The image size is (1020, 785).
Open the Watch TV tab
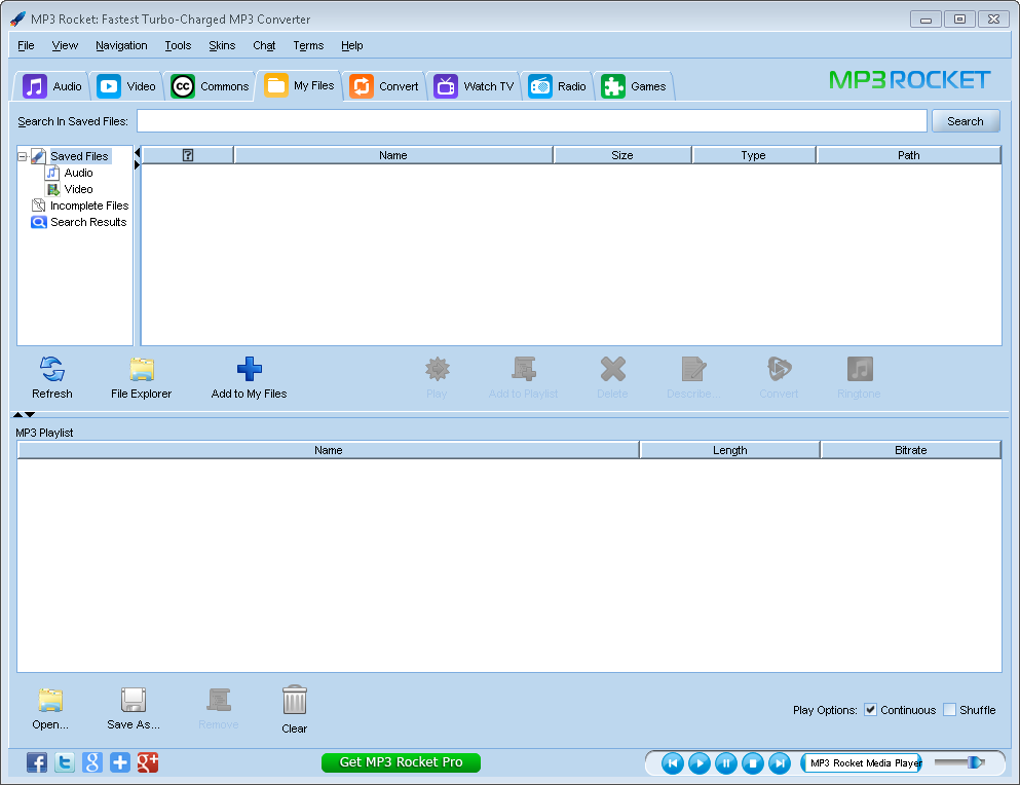[x=474, y=86]
